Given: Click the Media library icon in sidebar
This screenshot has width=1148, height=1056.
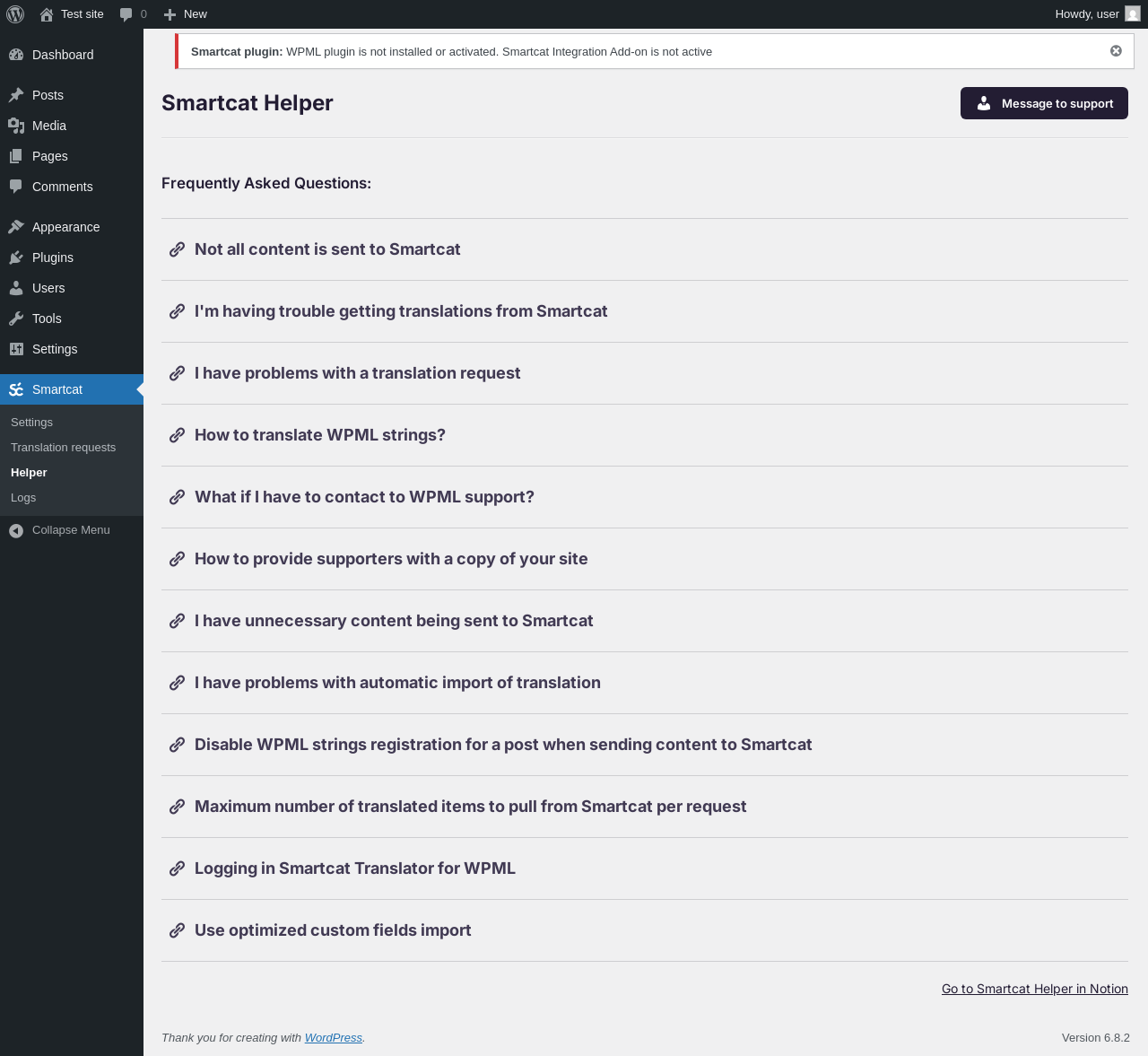Looking at the screenshot, I should pyautogui.click(x=16, y=126).
